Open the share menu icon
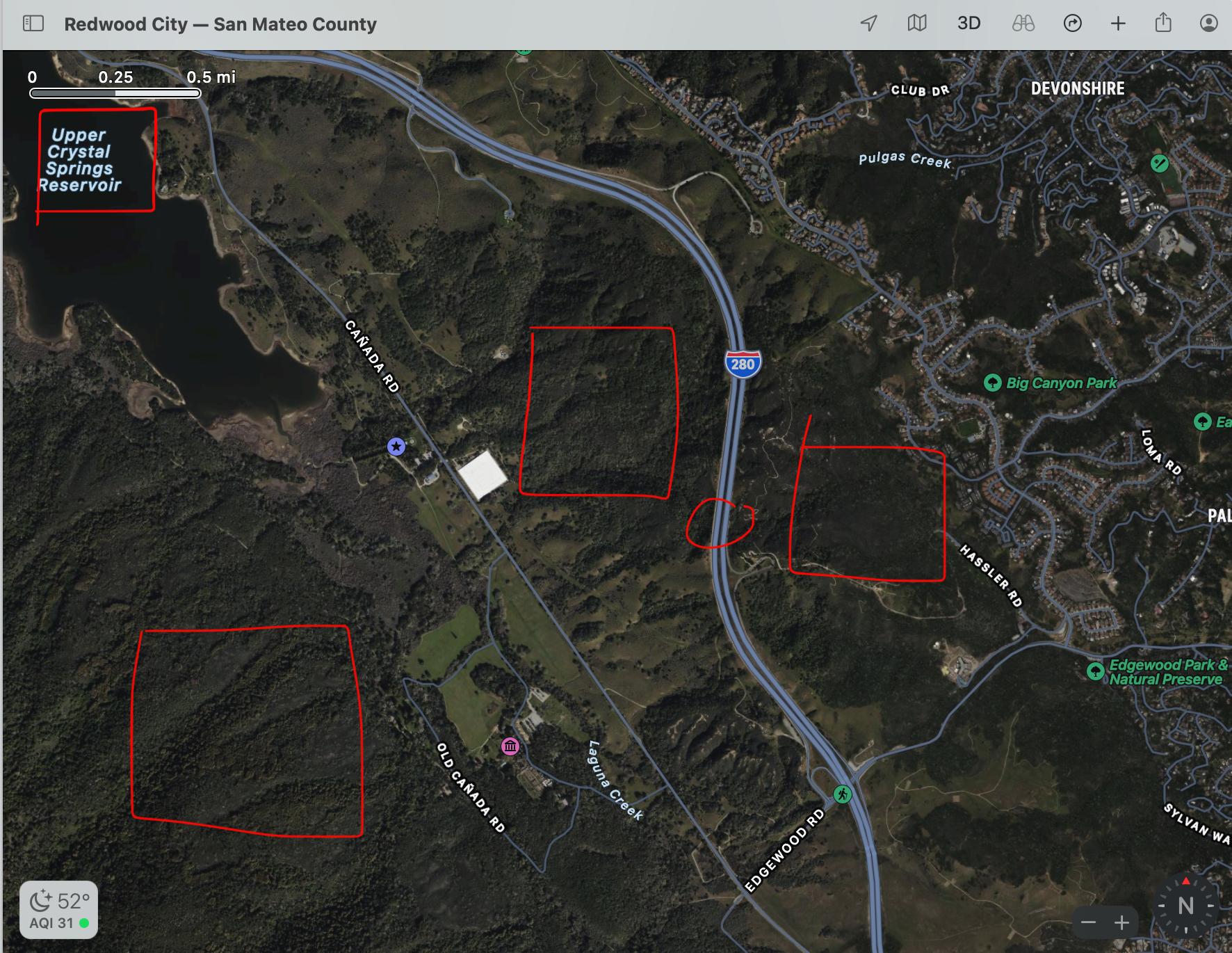The height and width of the screenshot is (953, 1232). (x=1163, y=23)
